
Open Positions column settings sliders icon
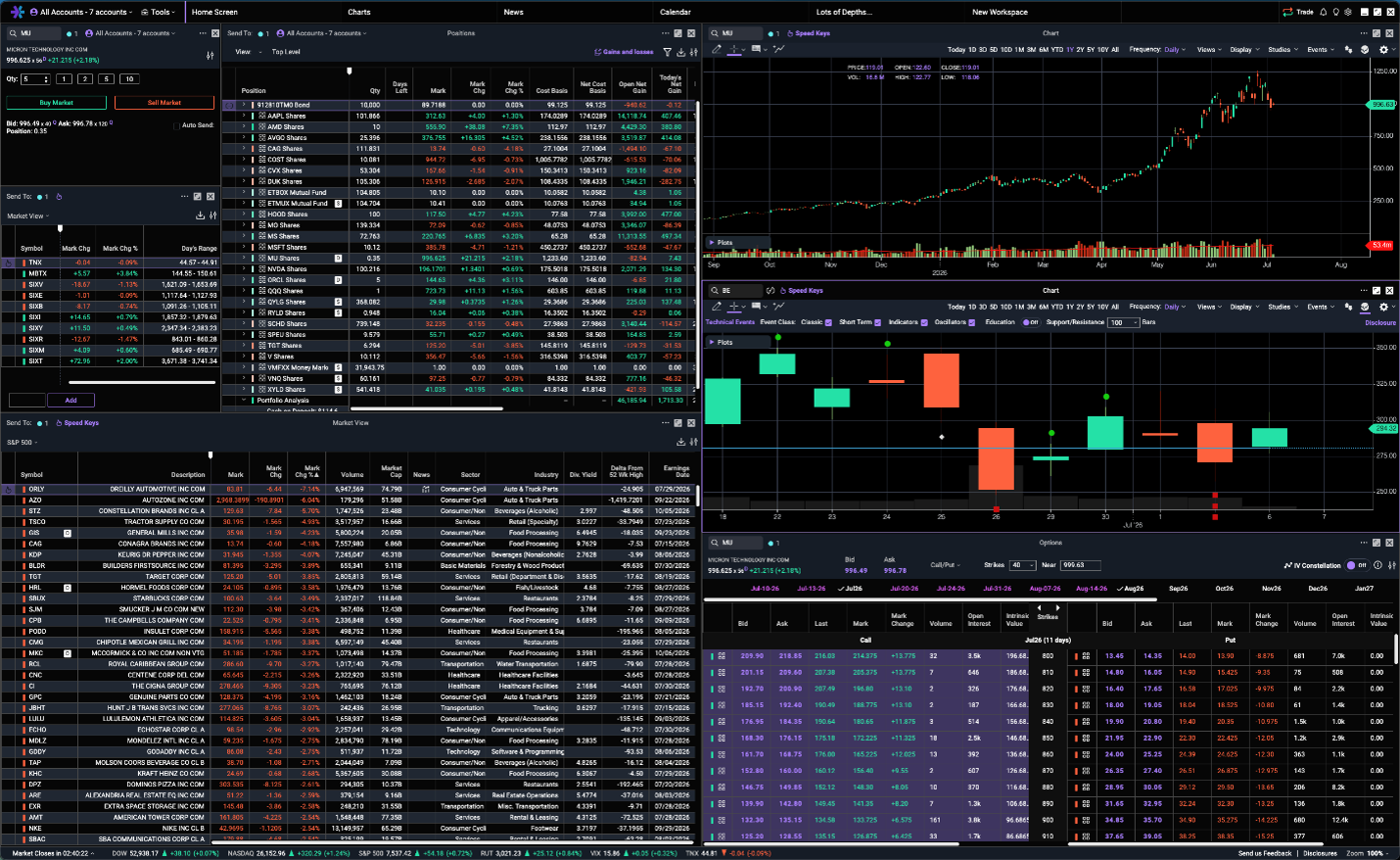(x=693, y=52)
